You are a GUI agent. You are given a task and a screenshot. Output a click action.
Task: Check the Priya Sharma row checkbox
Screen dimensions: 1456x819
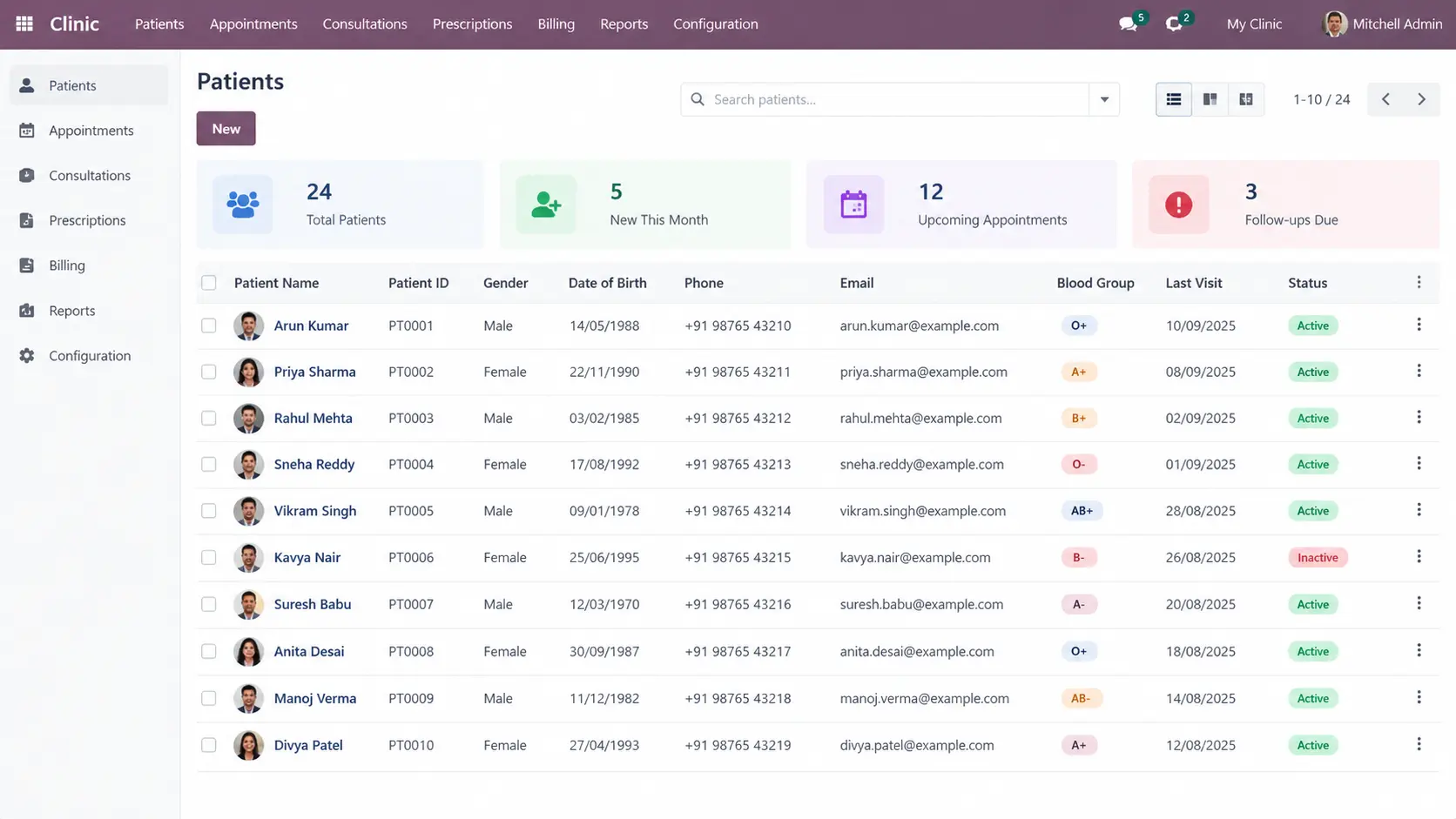[x=209, y=372]
